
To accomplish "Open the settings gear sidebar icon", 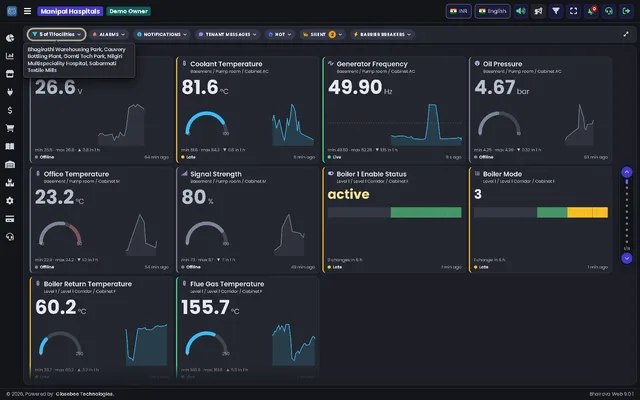I will (10, 201).
